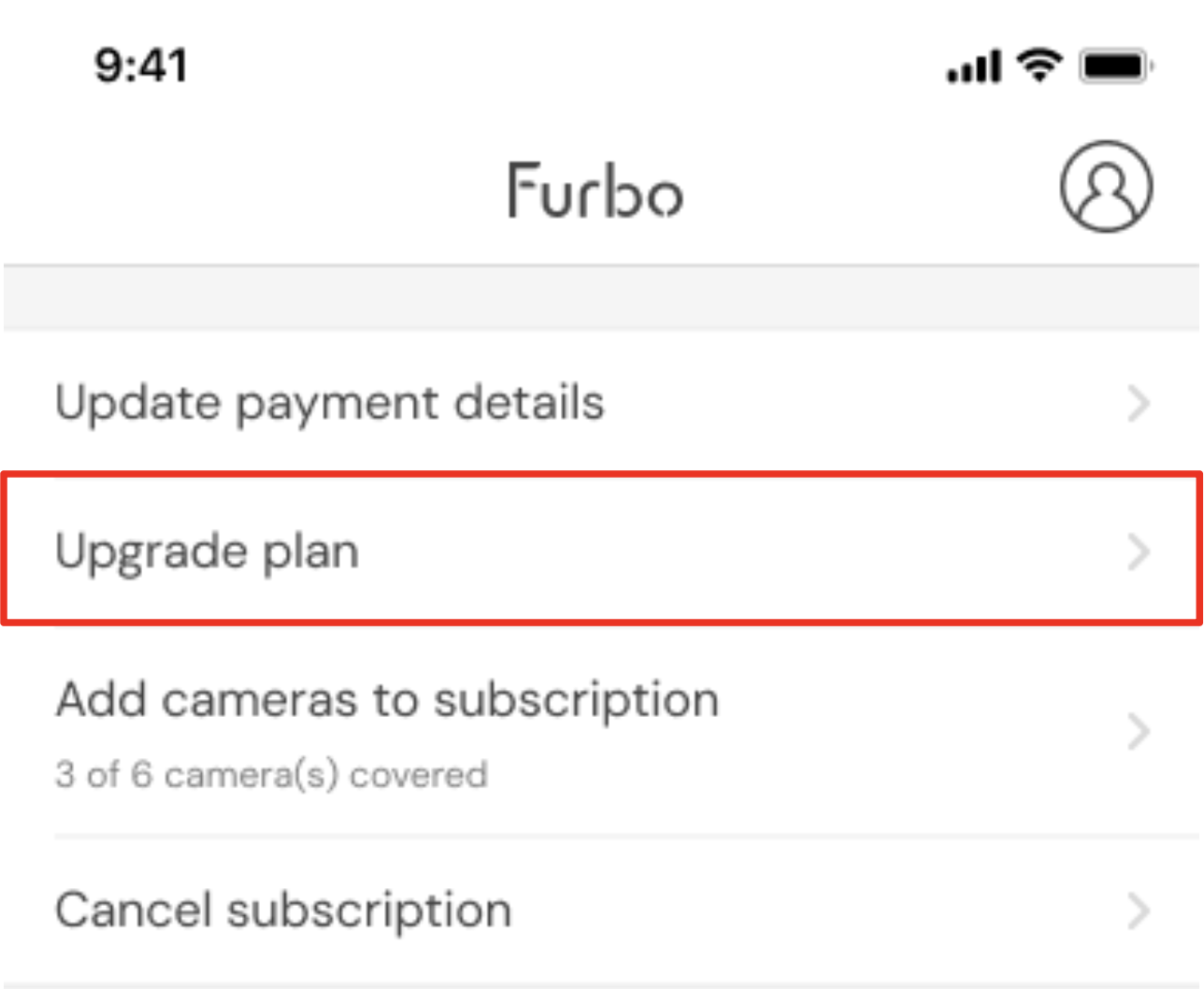Viewport: 1204px width, 989px height.
Task: Click chevron beside Cancel subscription
Action: [x=1138, y=910]
